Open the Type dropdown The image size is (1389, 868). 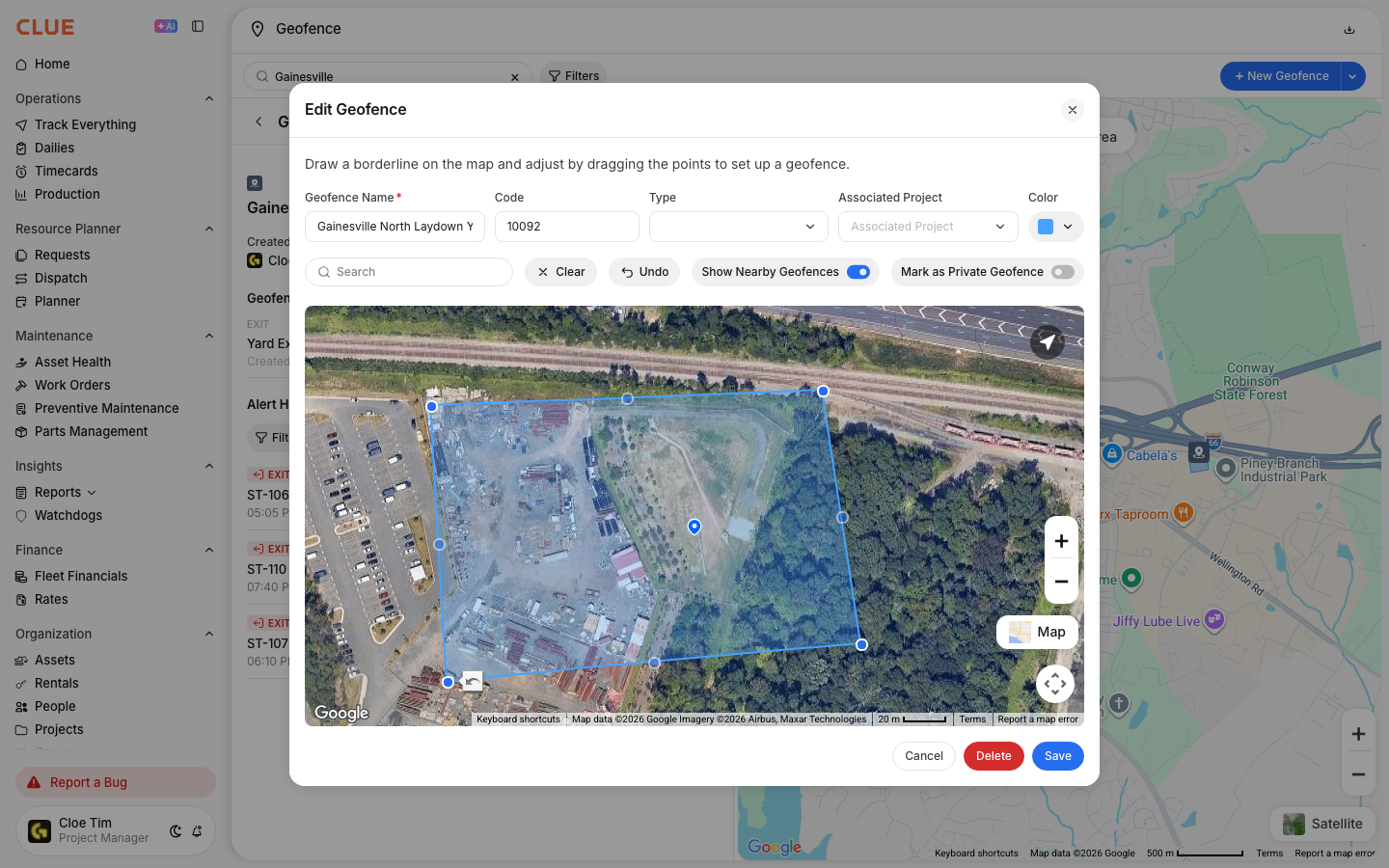[x=739, y=227]
